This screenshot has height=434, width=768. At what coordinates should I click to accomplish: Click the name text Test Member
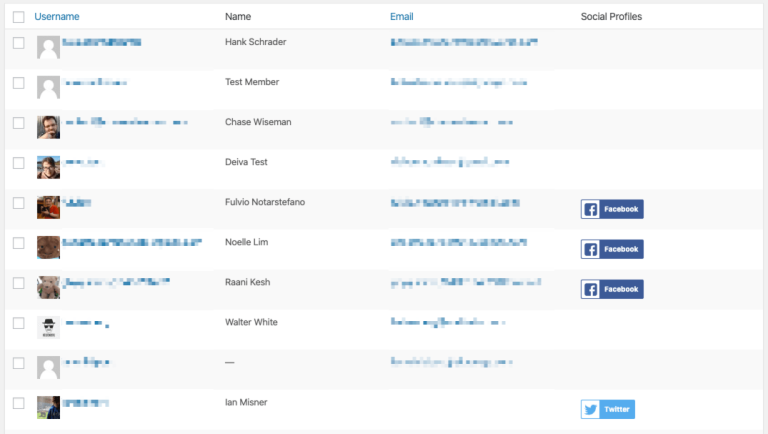(252, 82)
